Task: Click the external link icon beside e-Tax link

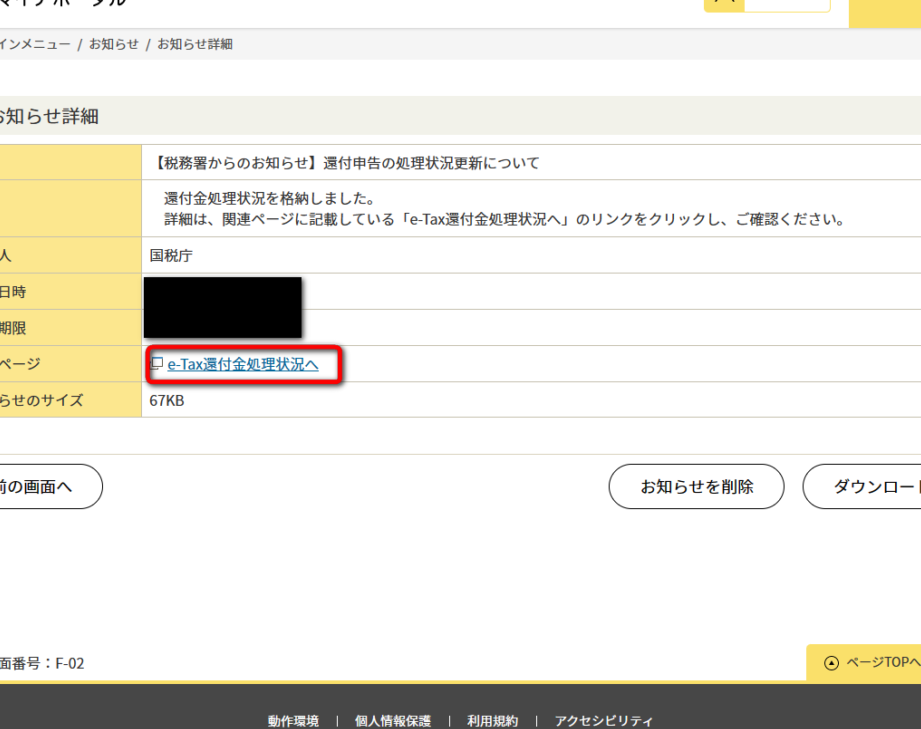Action: pyautogui.click(x=156, y=364)
